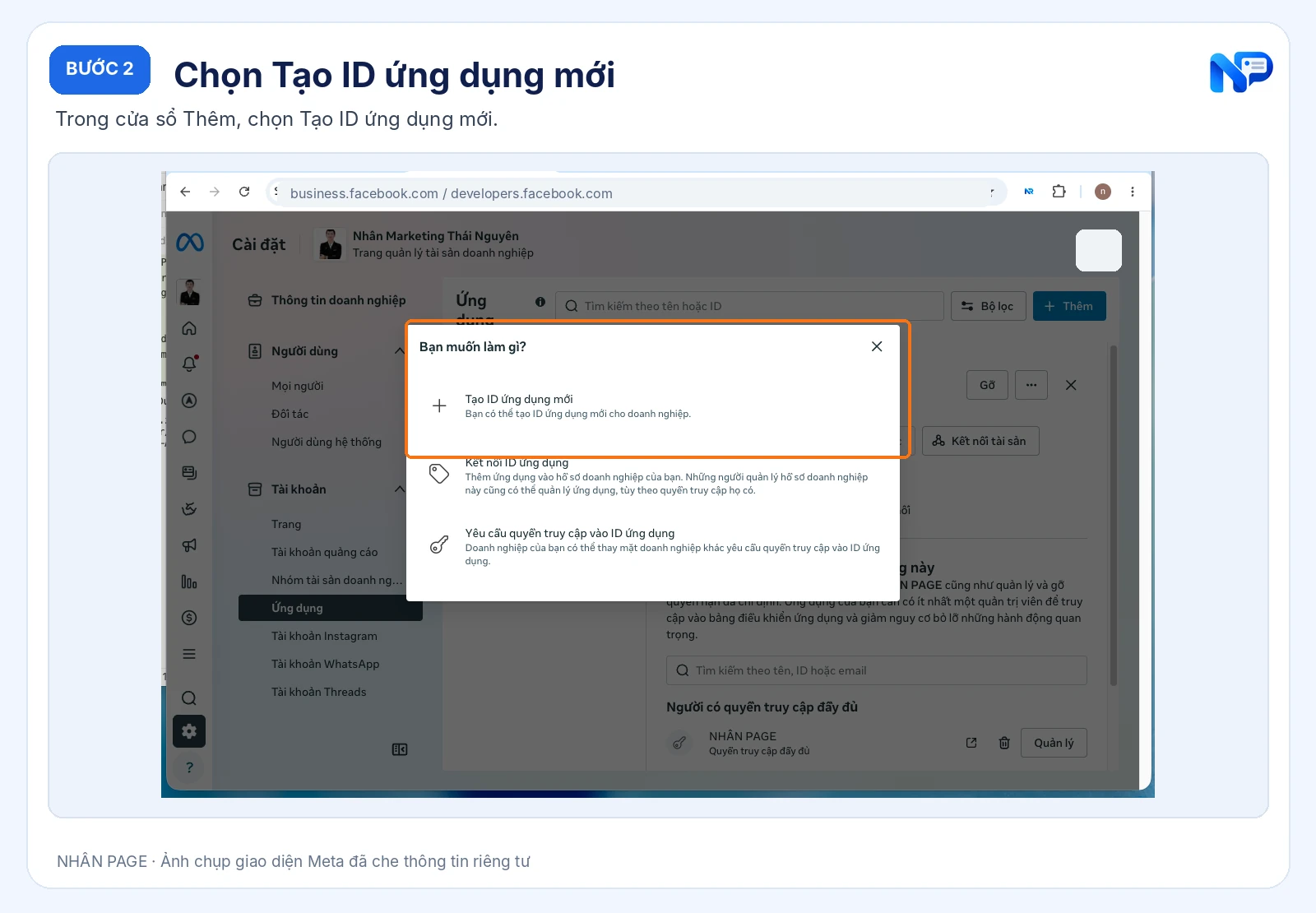The image size is (1316, 913).
Task: Open notifications bell icon
Action: coord(189,364)
